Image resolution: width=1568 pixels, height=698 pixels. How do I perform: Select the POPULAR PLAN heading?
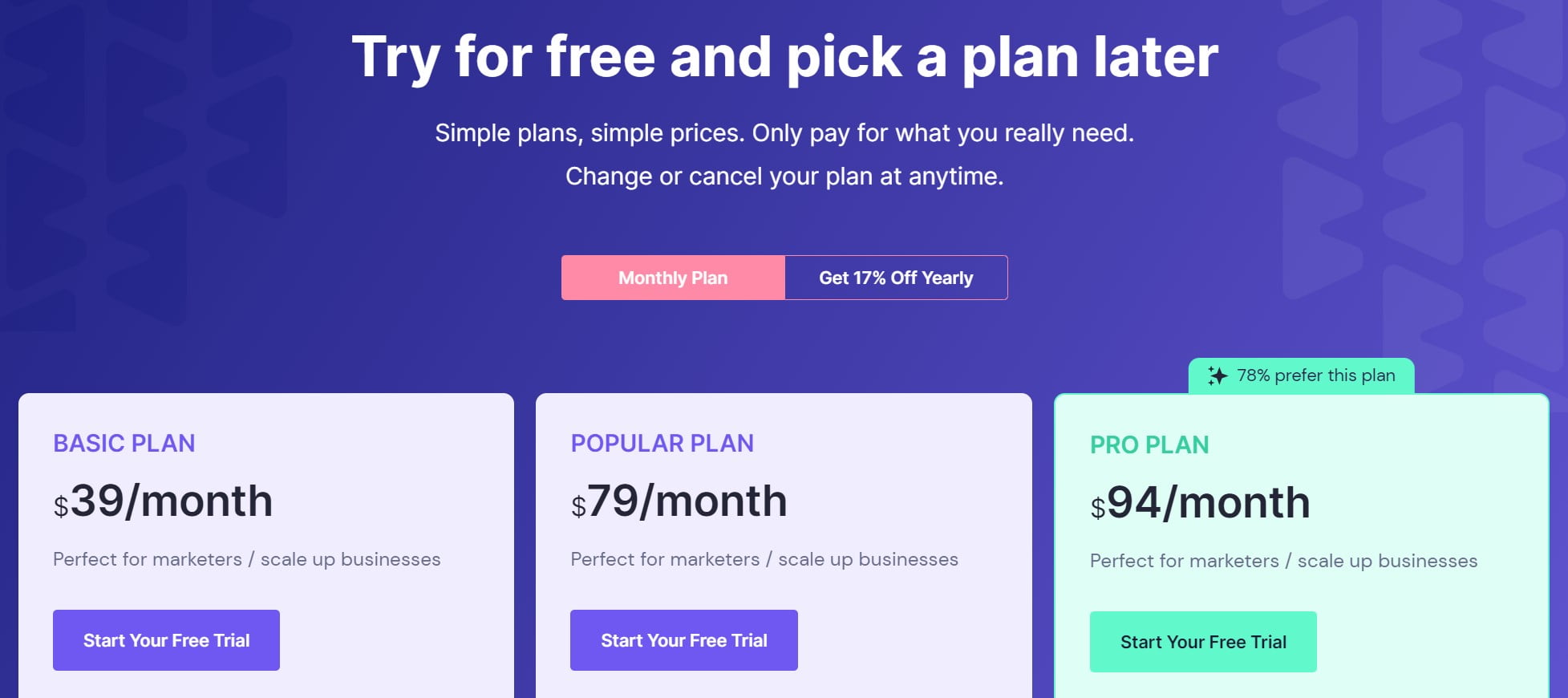click(662, 444)
